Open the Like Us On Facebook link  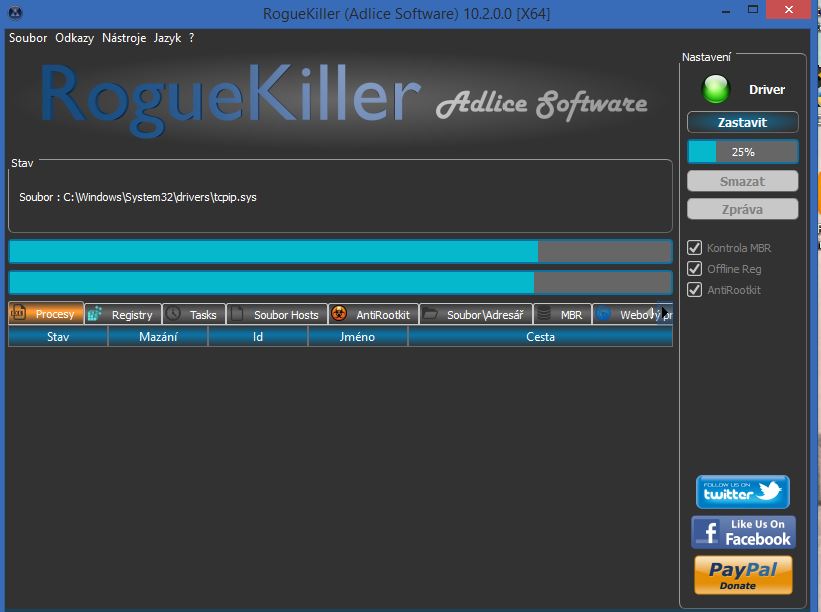coord(743,532)
